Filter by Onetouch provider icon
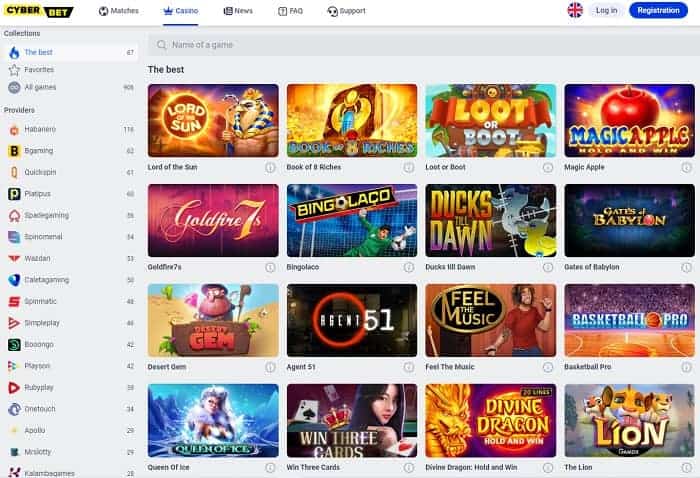 pyautogui.click(x=14, y=409)
